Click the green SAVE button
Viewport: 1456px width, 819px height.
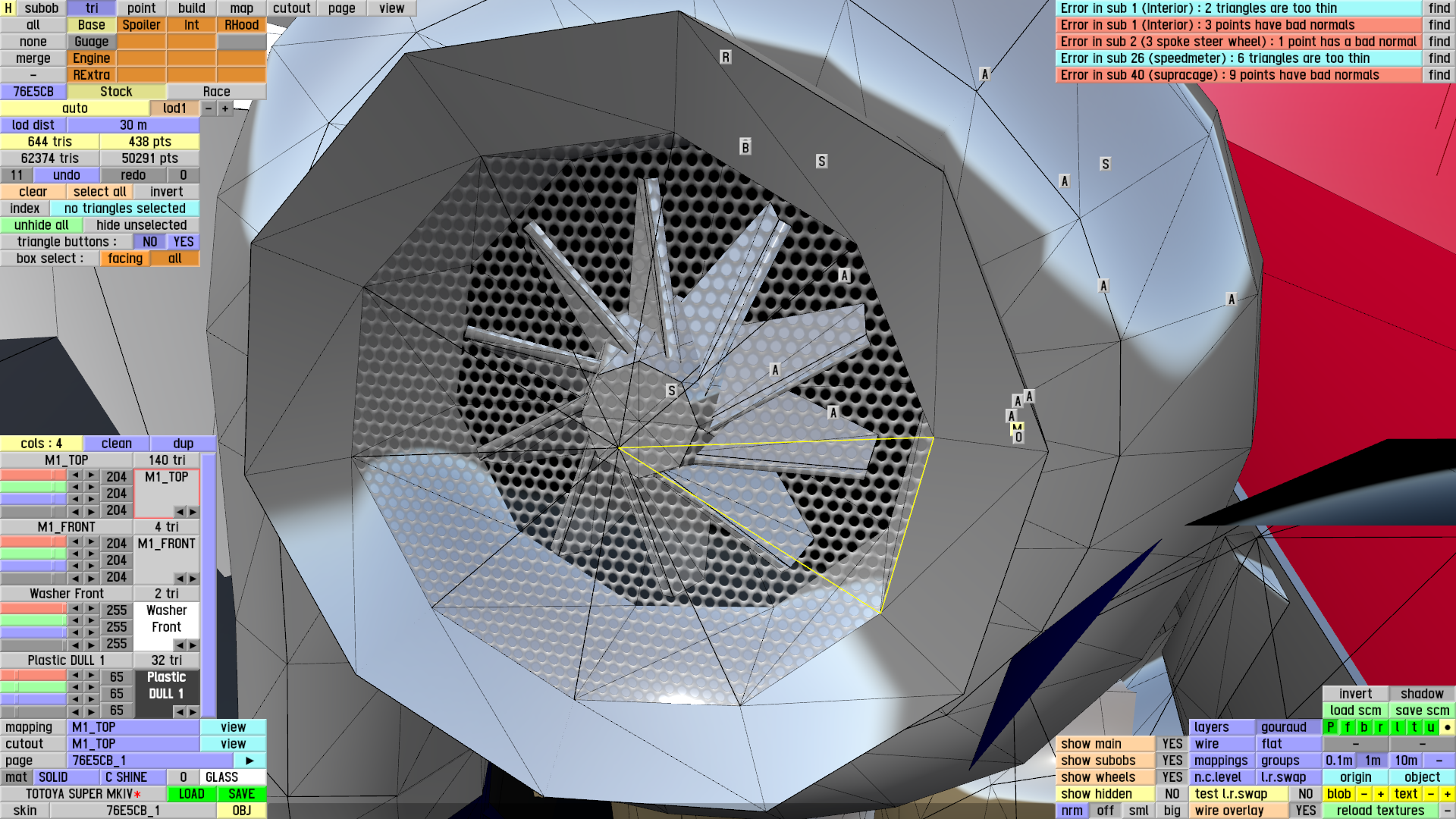[x=241, y=794]
